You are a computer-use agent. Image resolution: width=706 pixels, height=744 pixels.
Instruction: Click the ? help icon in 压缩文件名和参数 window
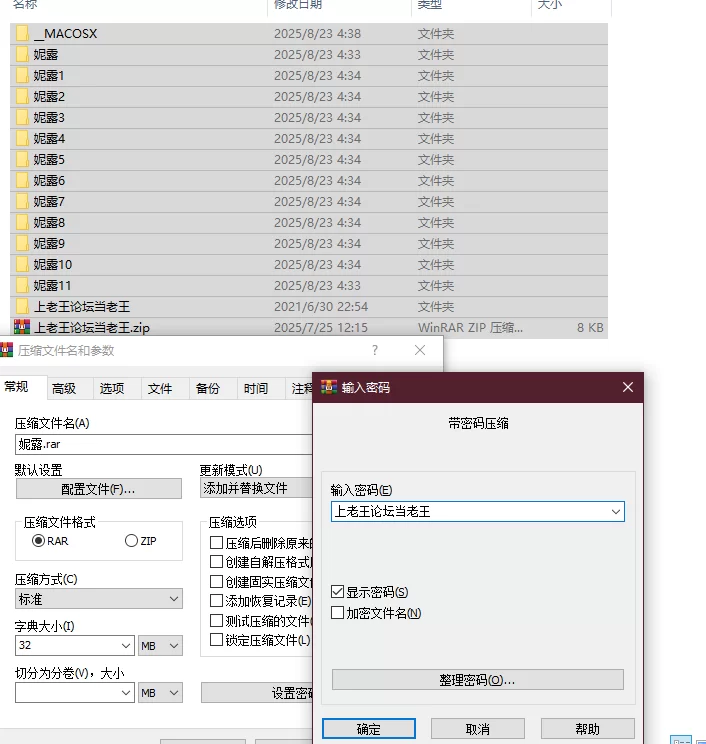click(x=375, y=350)
